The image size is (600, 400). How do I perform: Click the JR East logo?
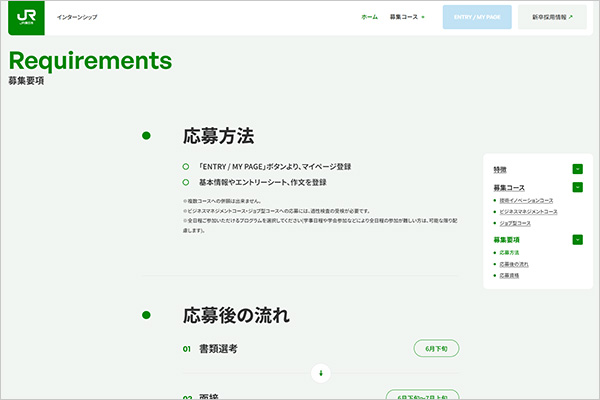(26, 18)
